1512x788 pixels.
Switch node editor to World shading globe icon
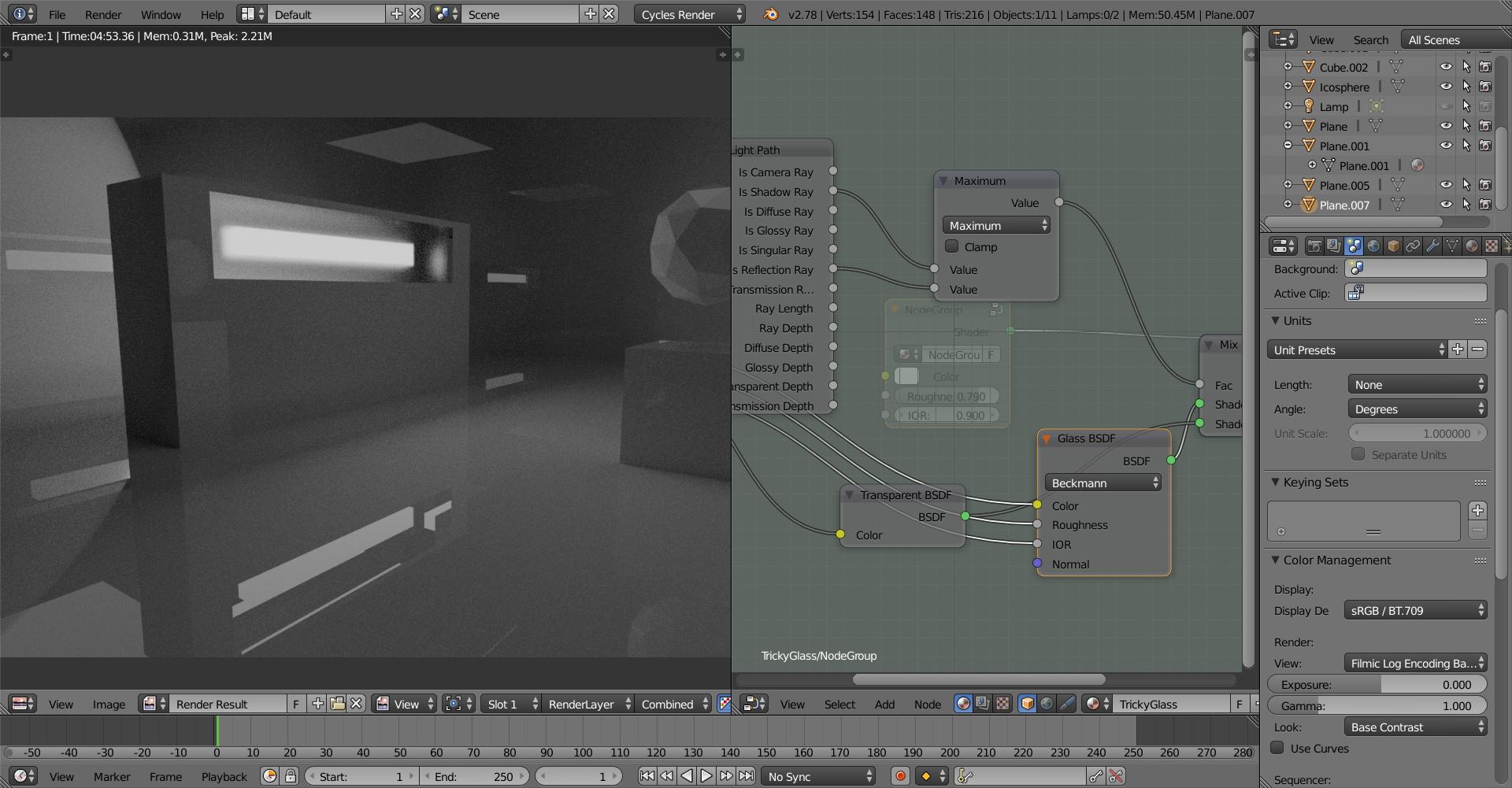coord(1047,704)
